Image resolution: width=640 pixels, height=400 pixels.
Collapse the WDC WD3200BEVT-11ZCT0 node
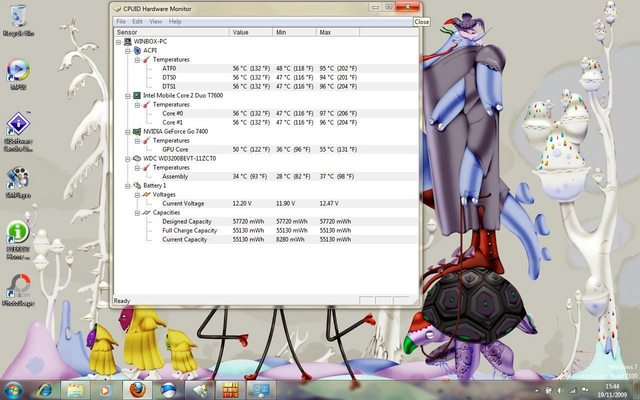(128, 158)
